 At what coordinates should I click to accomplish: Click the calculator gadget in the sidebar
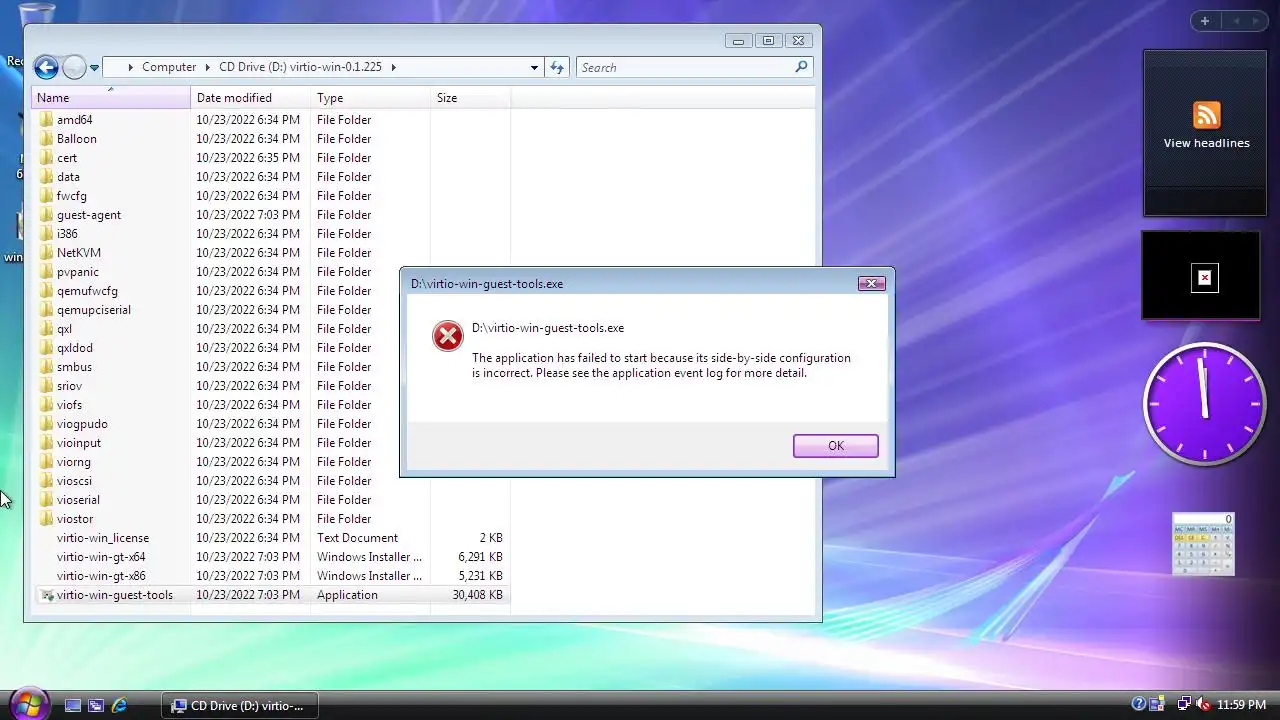click(1203, 544)
